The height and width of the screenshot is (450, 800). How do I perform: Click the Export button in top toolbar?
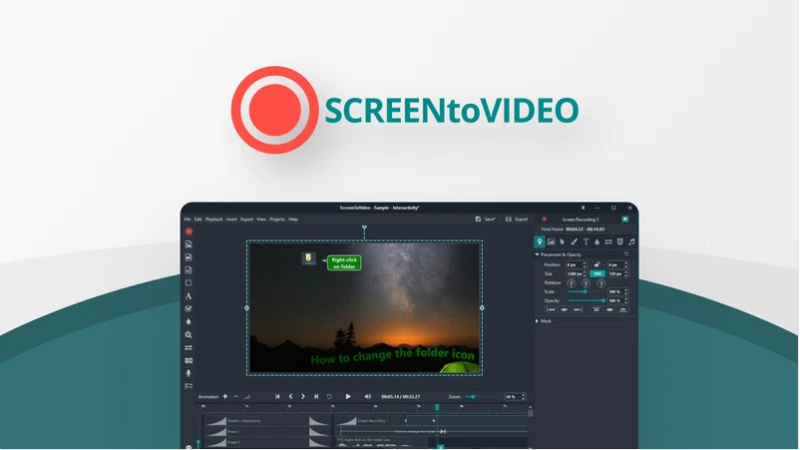coord(518,218)
